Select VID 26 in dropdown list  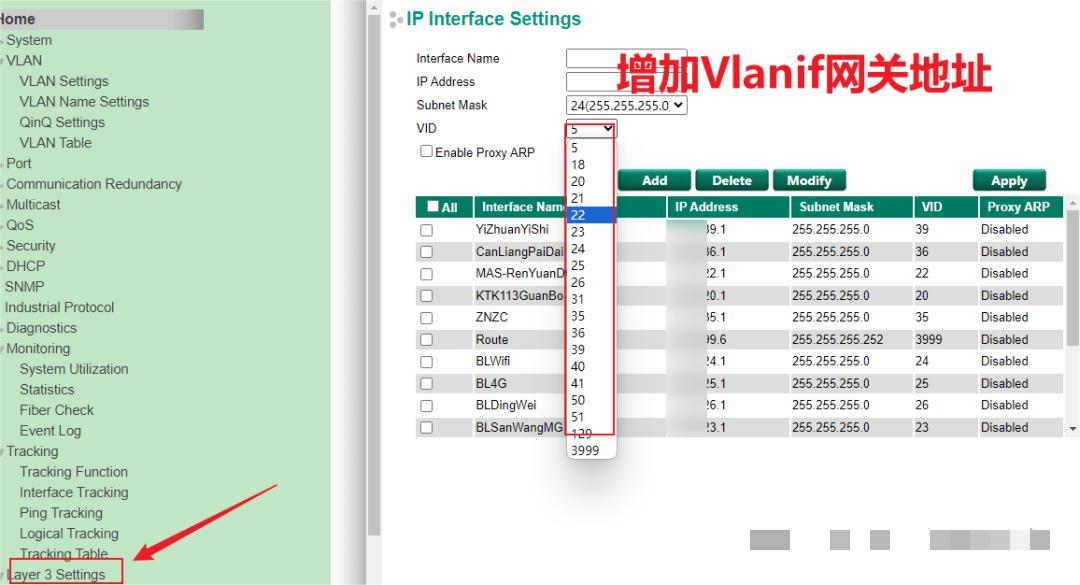click(x=591, y=283)
